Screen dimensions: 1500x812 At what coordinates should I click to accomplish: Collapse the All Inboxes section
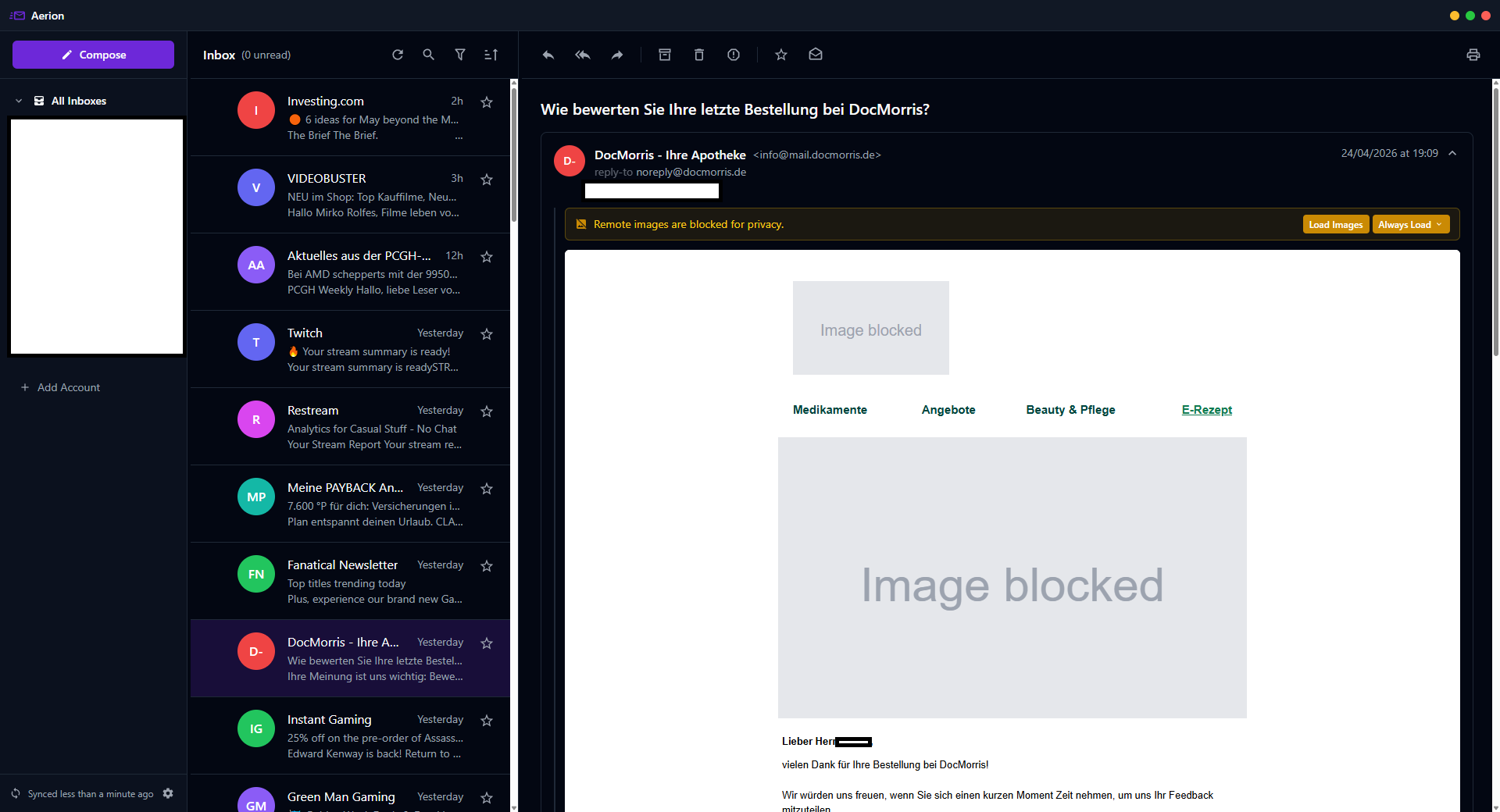click(19, 101)
